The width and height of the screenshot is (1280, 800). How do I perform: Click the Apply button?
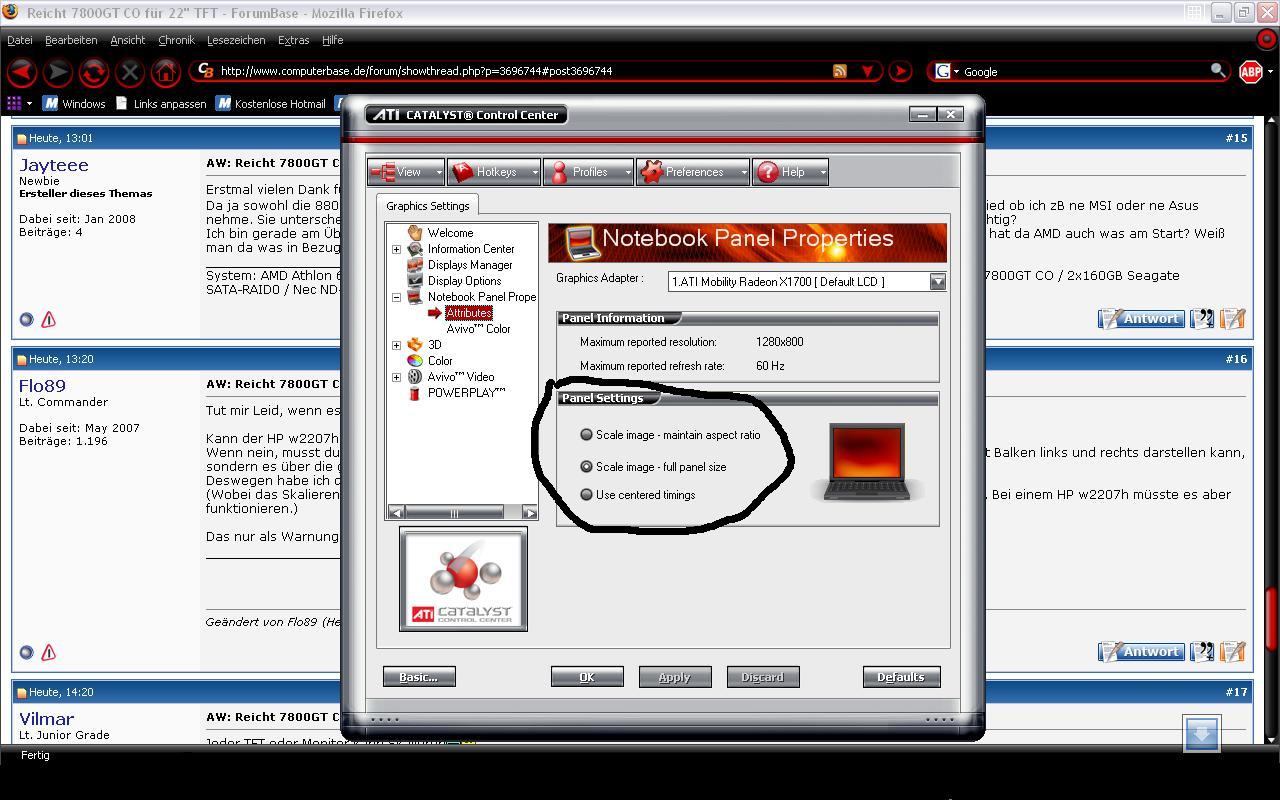point(675,677)
